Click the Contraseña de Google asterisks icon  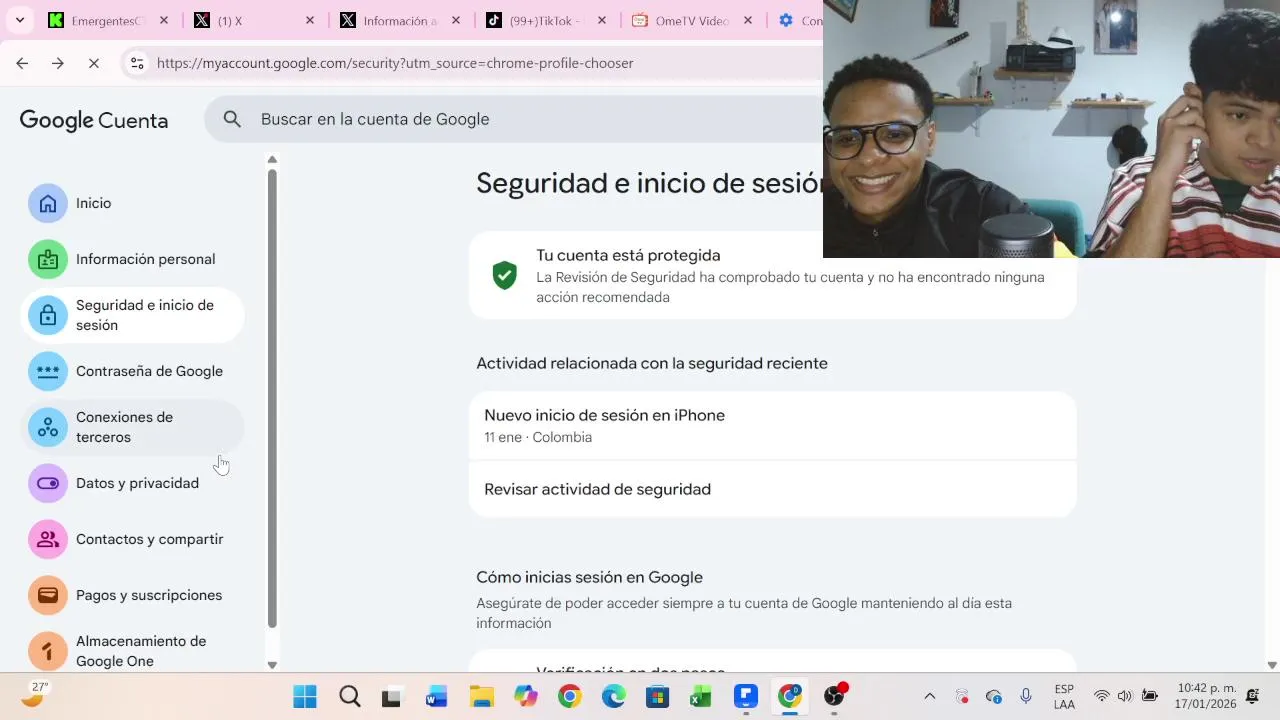[x=48, y=371]
